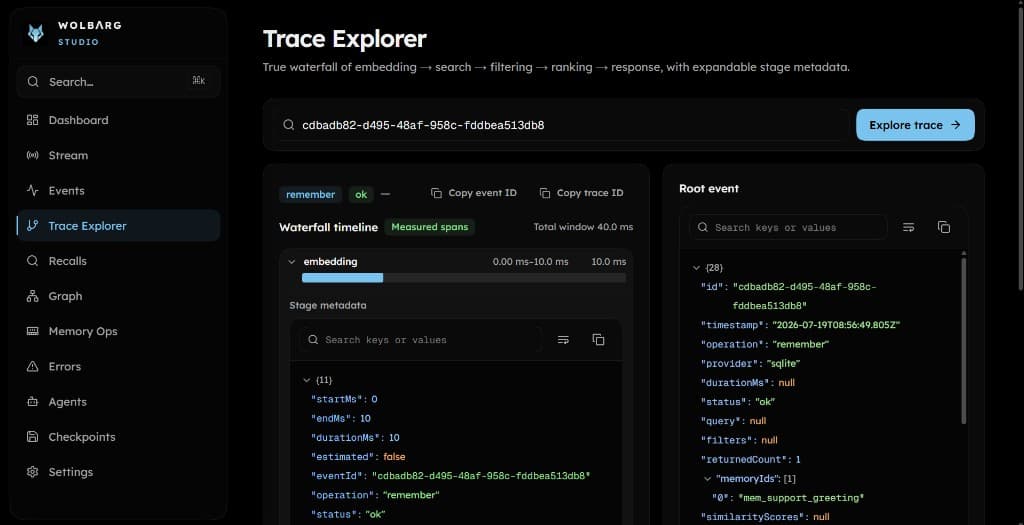This screenshot has height=525, width=1024.
Task: Click the Events pulse icon
Action: click(33, 191)
